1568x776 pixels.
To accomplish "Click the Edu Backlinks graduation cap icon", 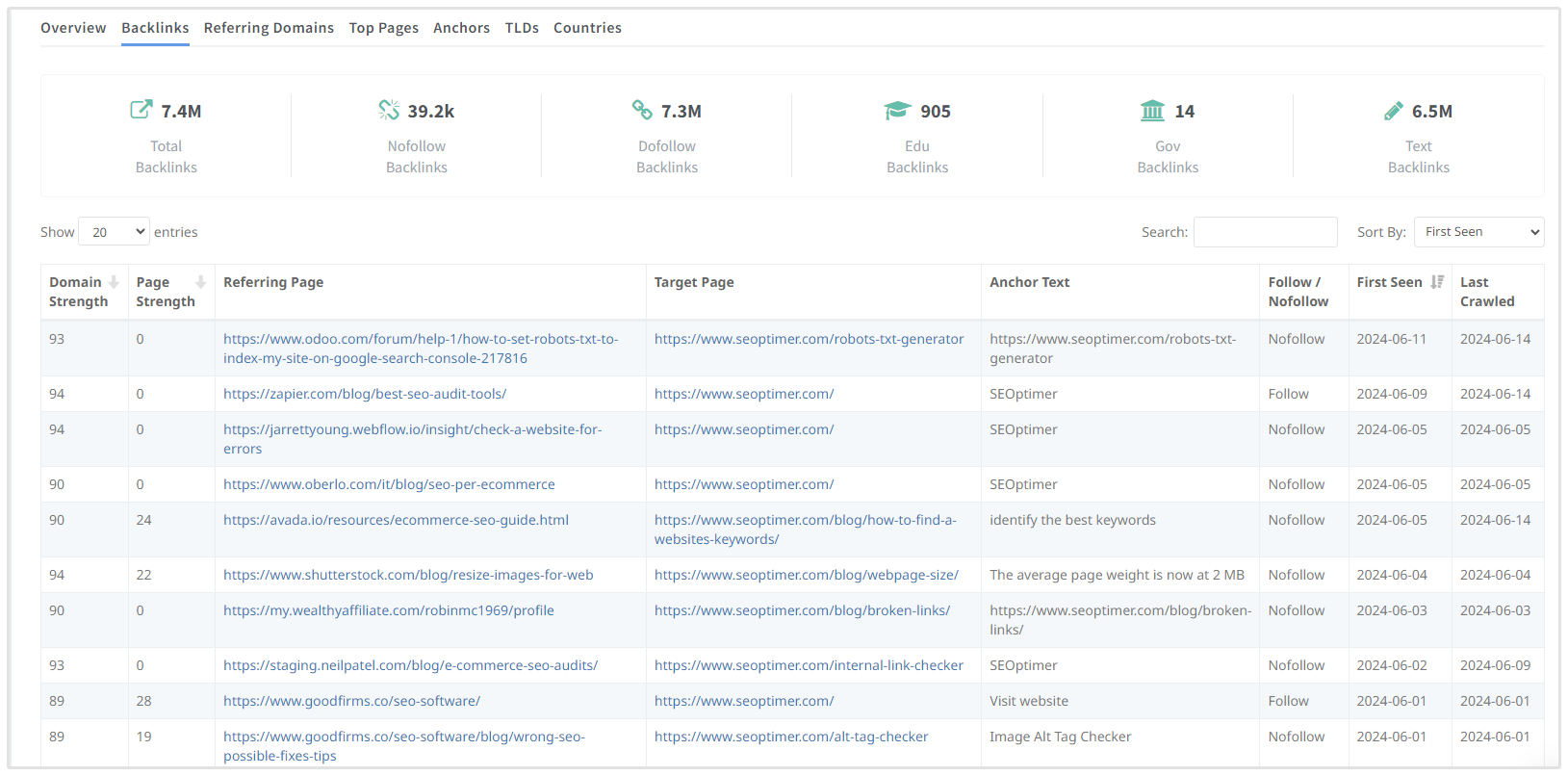I will [897, 111].
